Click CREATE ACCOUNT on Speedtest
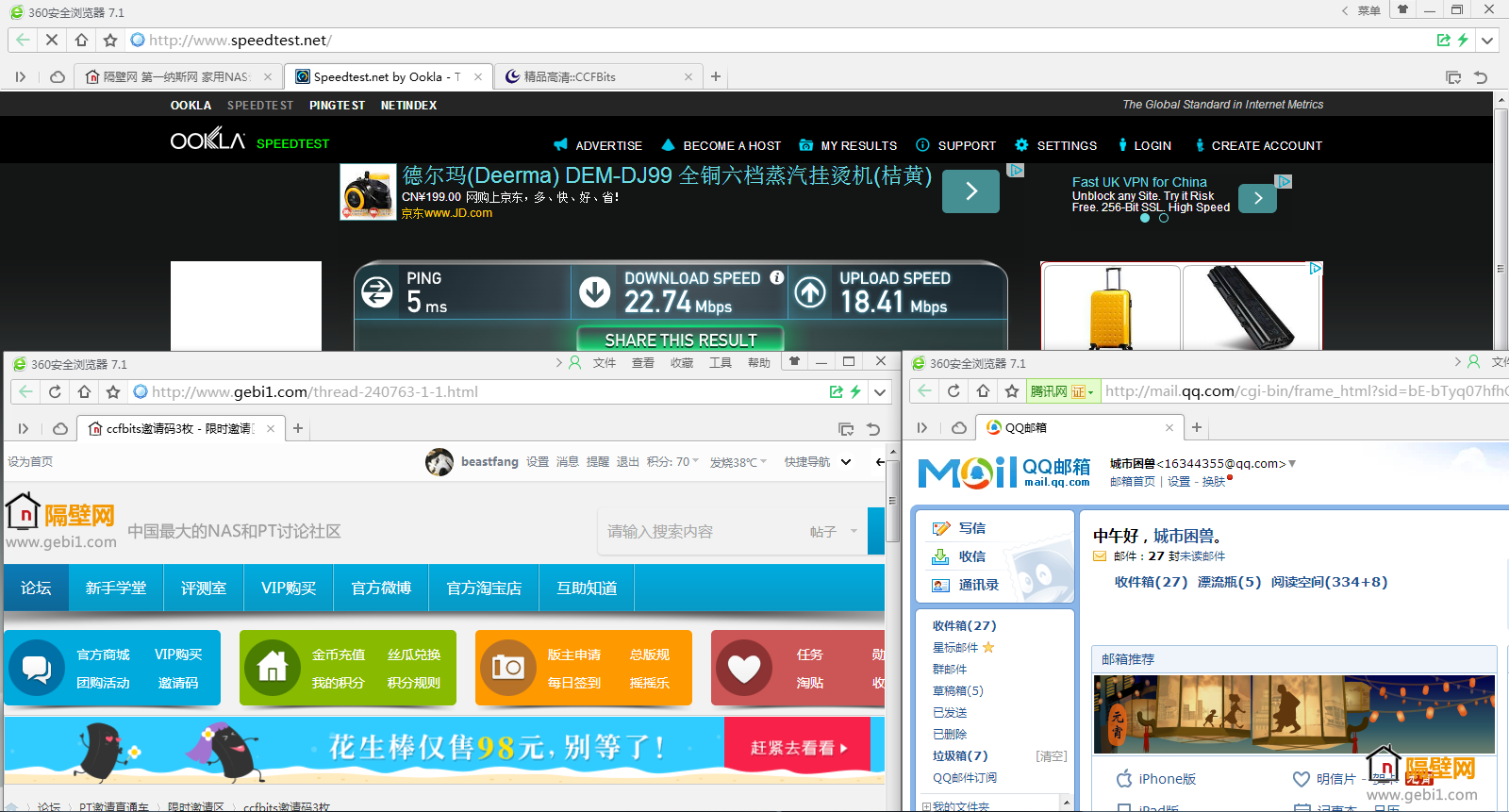 [1258, 145]
